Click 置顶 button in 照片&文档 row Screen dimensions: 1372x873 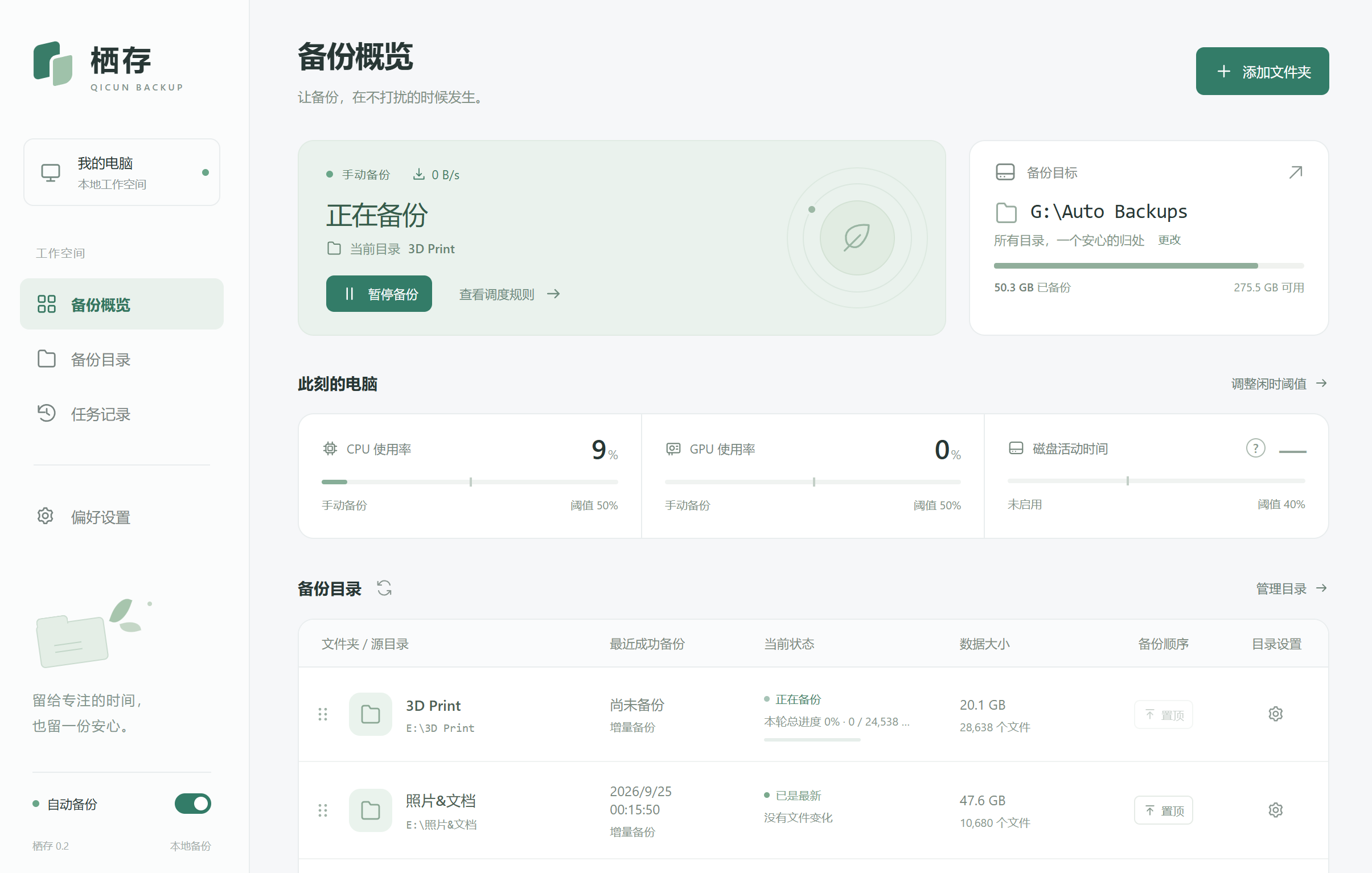pos(1164,810)
